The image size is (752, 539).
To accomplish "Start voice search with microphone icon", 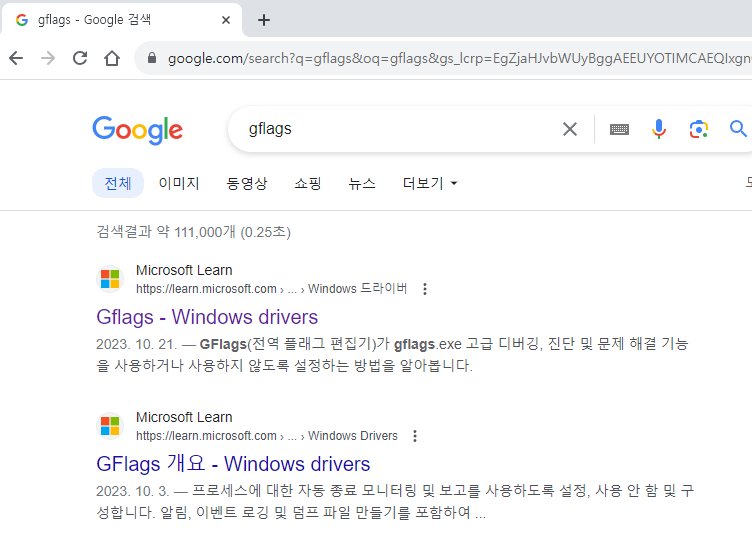I will [x=659, y=129].
